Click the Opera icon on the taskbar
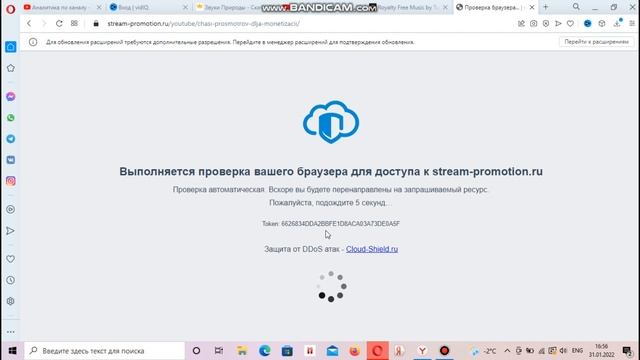This screenshot has height=360, width=640. (377, 351)
